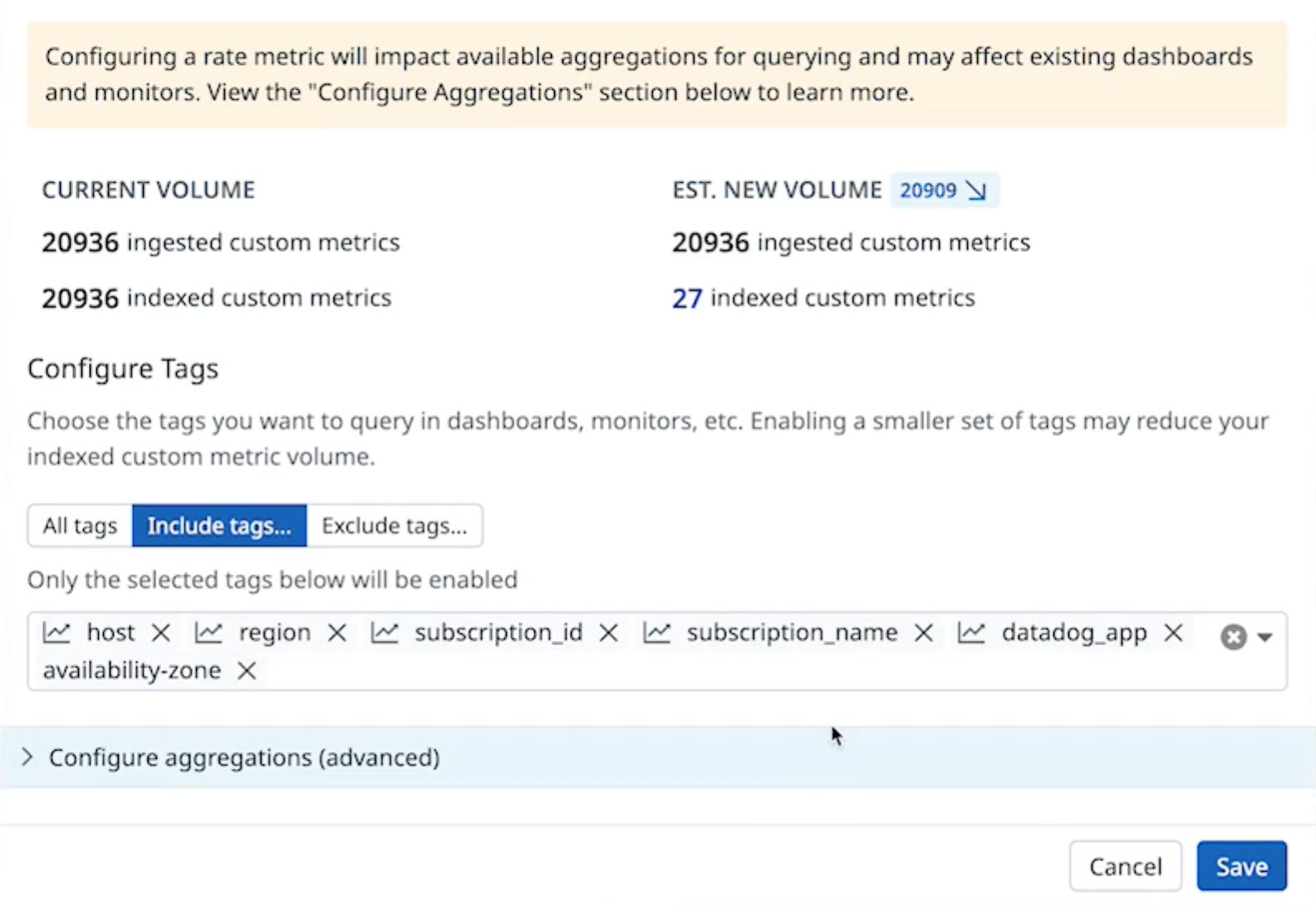Click the chart icon beside region
Viewport: 1316px width, 911px height.
pyautogui.click(x=209, y=633)
